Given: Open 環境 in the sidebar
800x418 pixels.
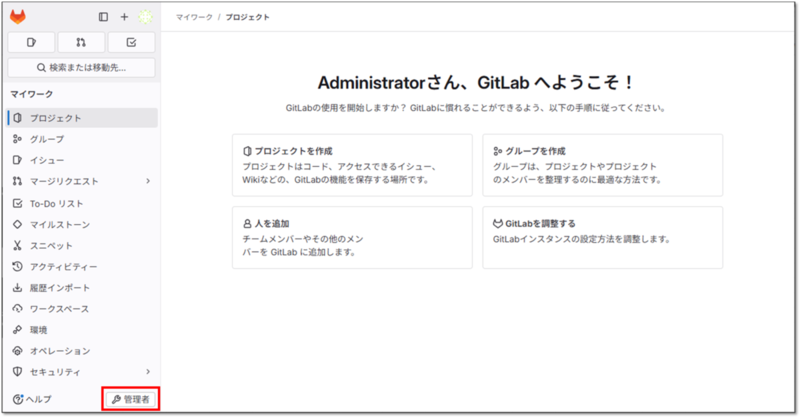Looking at the screenshot, I should point(83,330).
